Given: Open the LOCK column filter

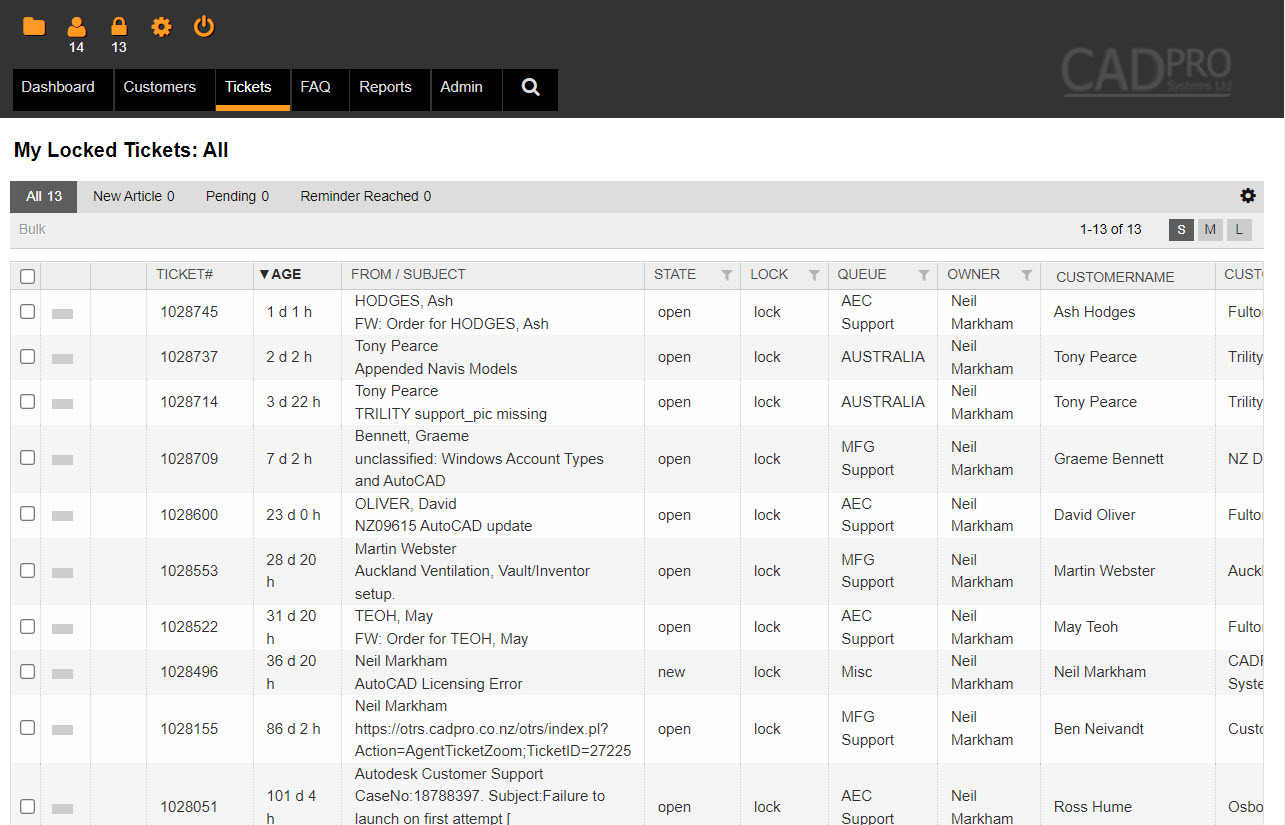Looking at the screenshot, I should point(814,275).
